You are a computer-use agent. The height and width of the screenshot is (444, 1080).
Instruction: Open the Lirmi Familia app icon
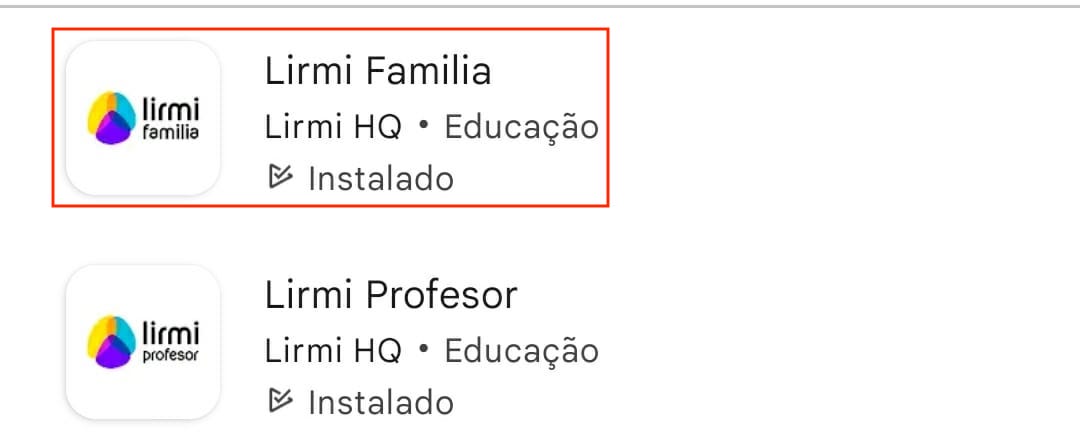click(142, 118)
